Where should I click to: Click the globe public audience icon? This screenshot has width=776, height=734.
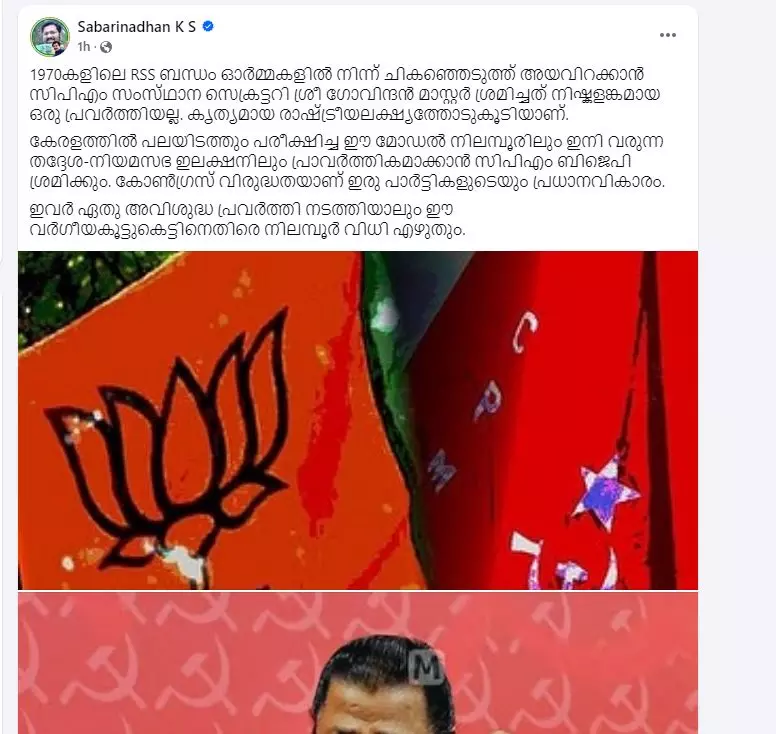pyautogui.click(x=106, y=47)
